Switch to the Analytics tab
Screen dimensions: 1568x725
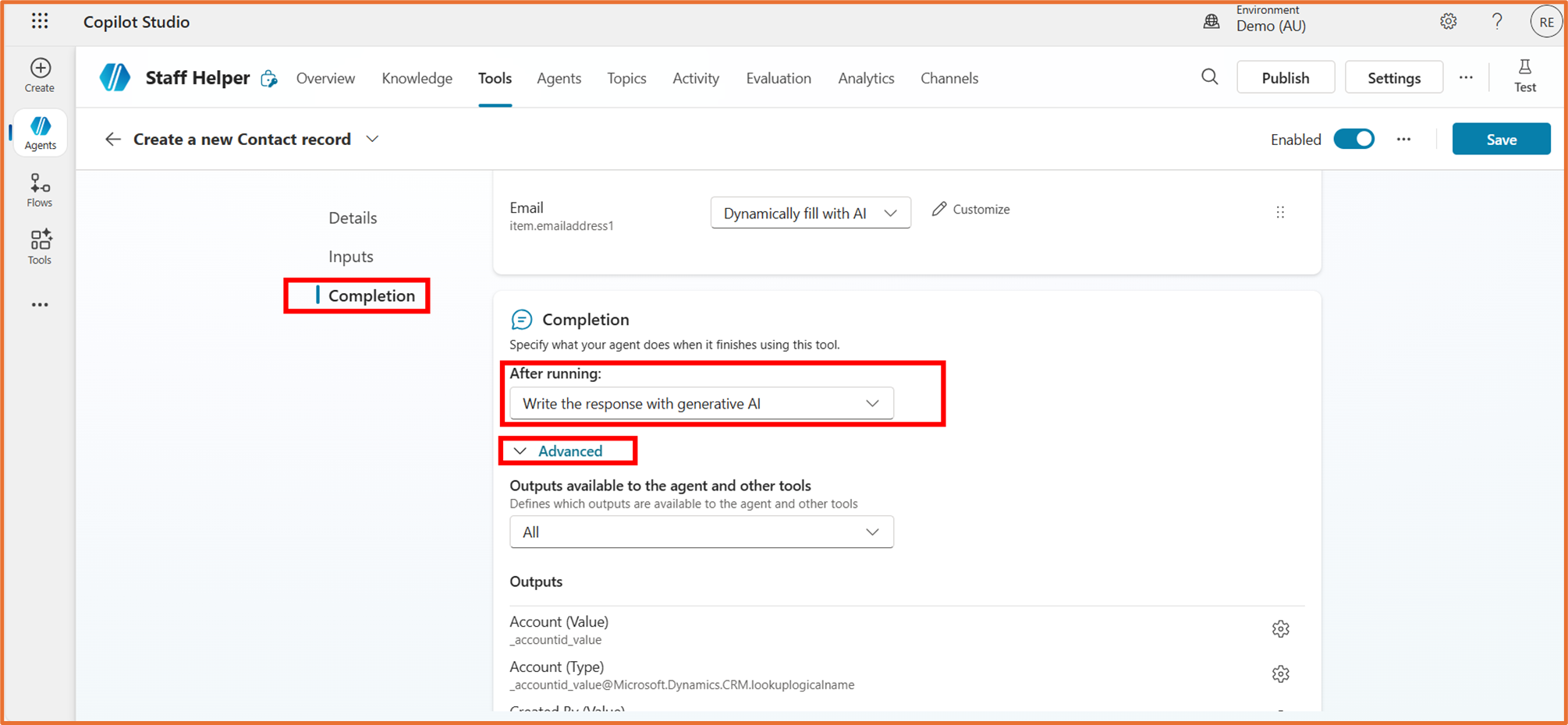click(x=865, y=78)
